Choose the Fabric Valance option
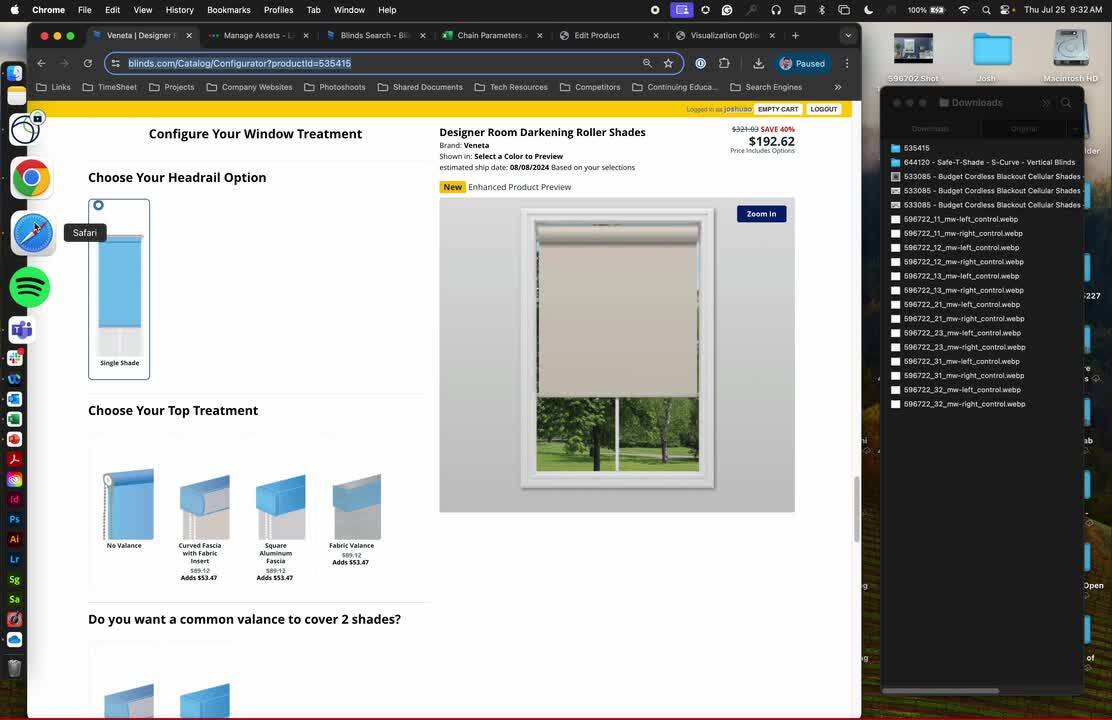The image size is (1112, 720). coord(352,518)
